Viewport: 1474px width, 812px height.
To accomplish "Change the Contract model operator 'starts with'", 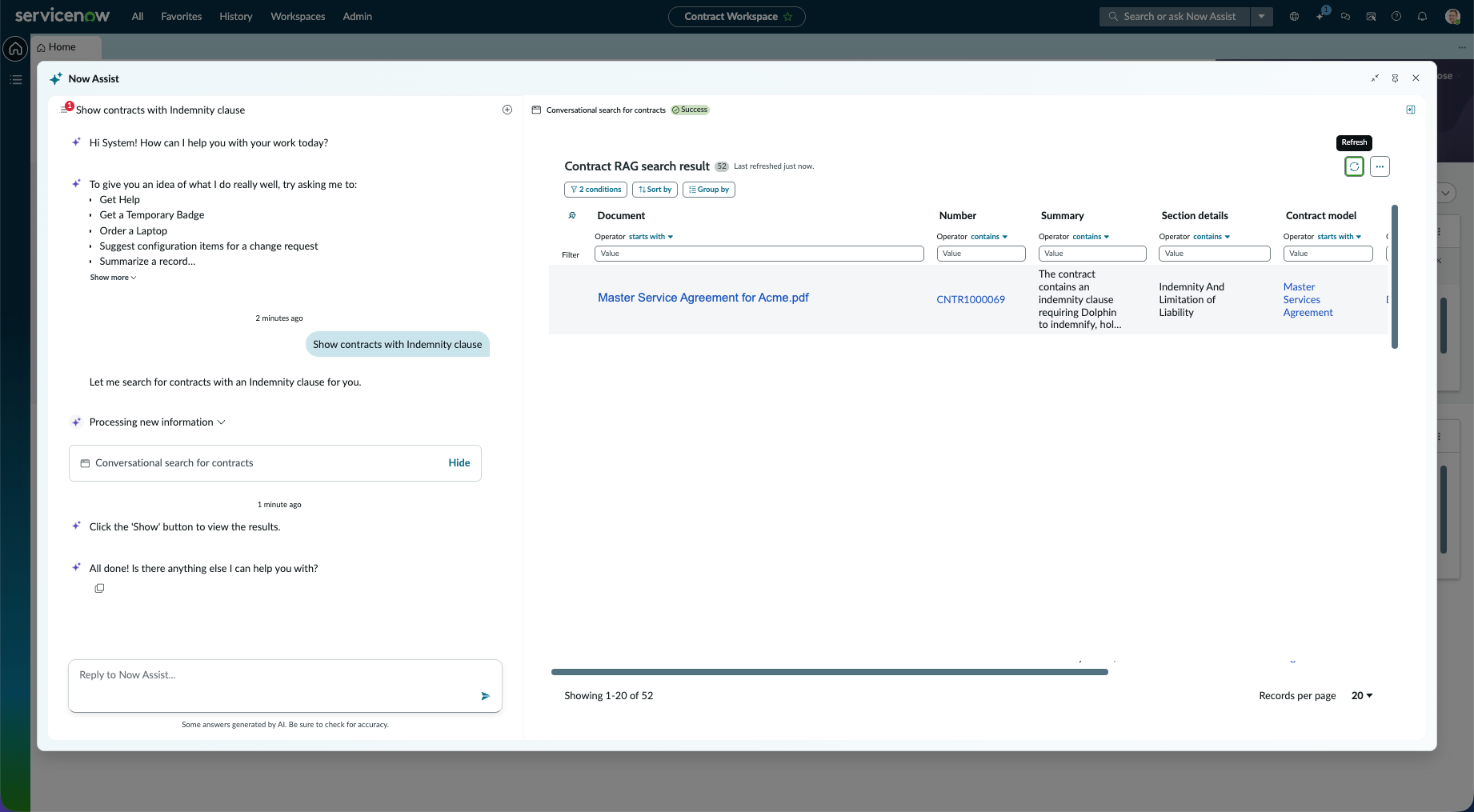I will (1340, 237).
